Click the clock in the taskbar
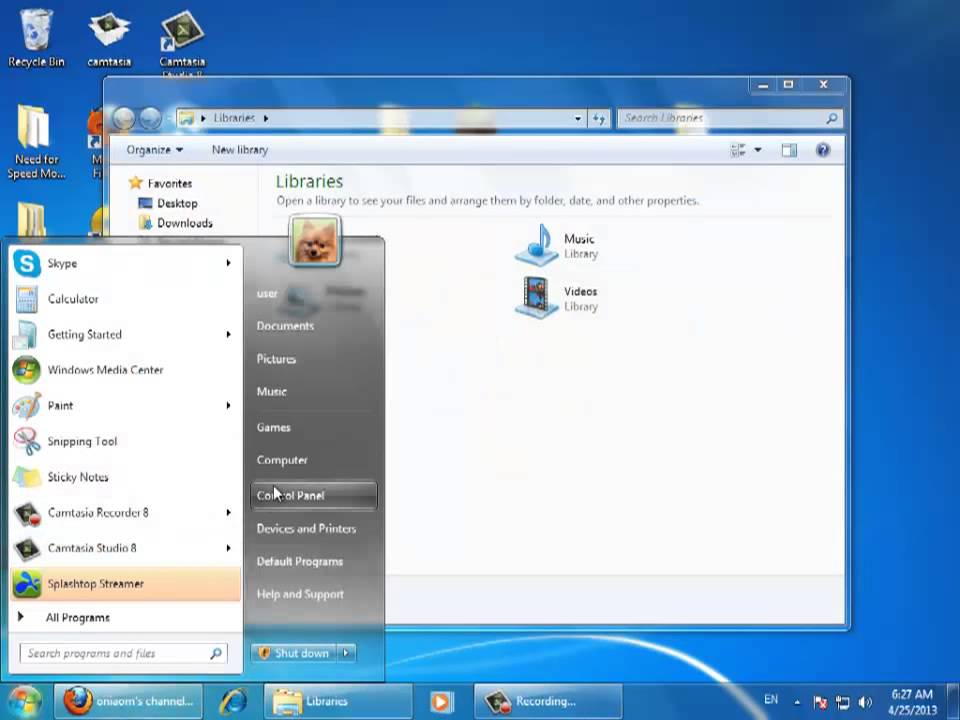The width and height of the screenshot is (960, 720). [912, 702]
